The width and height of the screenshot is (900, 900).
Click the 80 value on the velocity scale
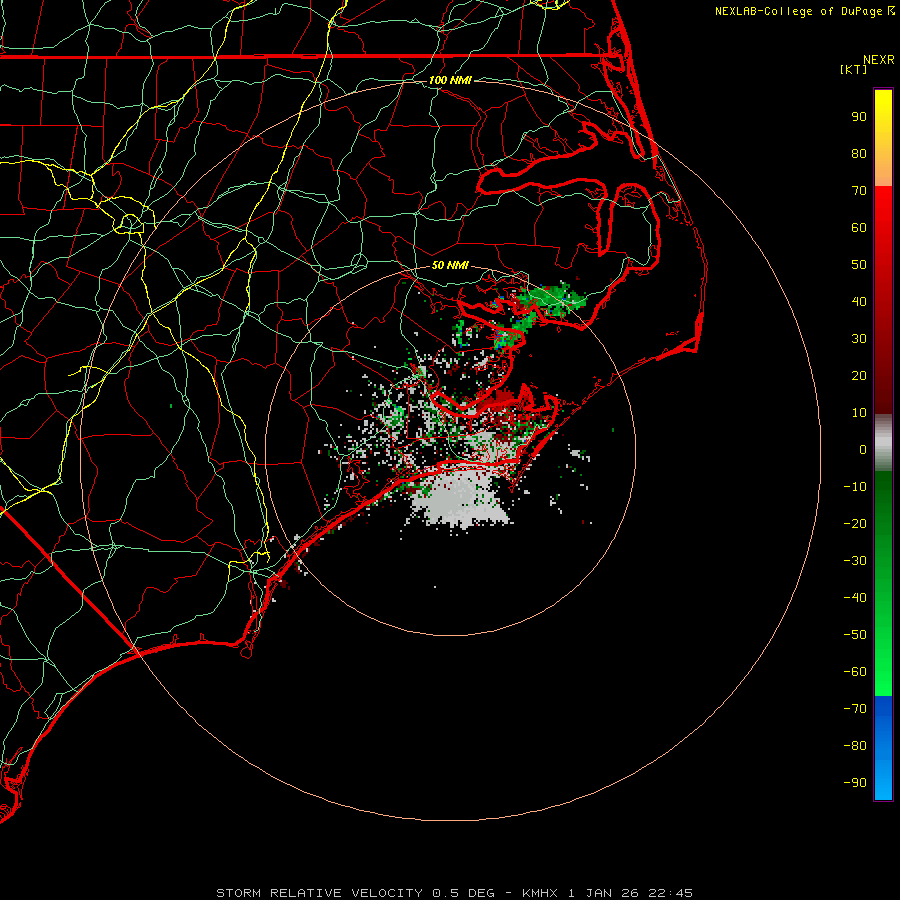point(859,154)
